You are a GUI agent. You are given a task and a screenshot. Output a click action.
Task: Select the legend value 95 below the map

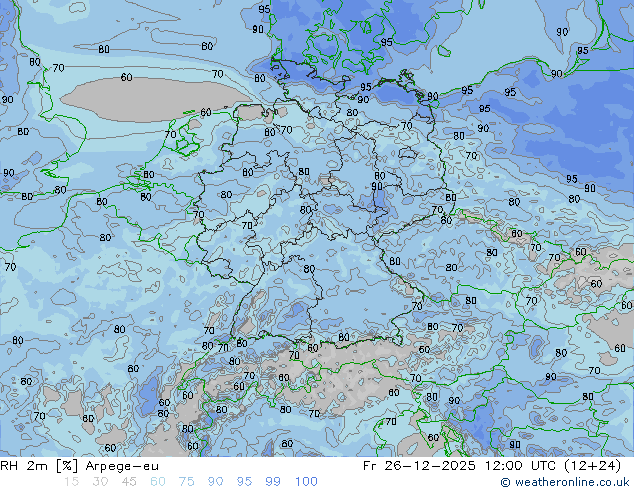pos(244,482)
